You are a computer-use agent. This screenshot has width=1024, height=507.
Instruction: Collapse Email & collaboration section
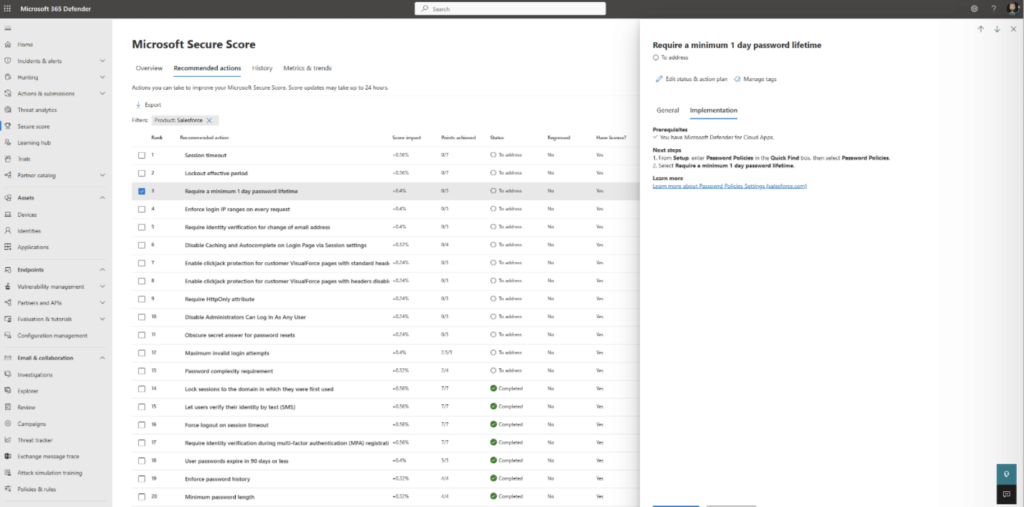(x=103, y=358)
